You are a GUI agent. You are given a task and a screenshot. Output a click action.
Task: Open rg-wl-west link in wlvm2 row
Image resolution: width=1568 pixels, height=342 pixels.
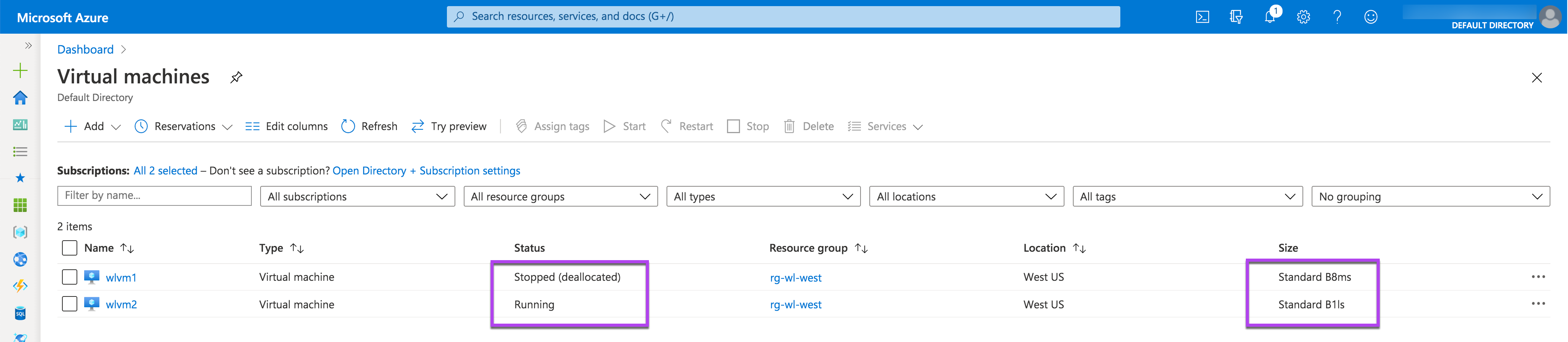(x=795, y=304)
